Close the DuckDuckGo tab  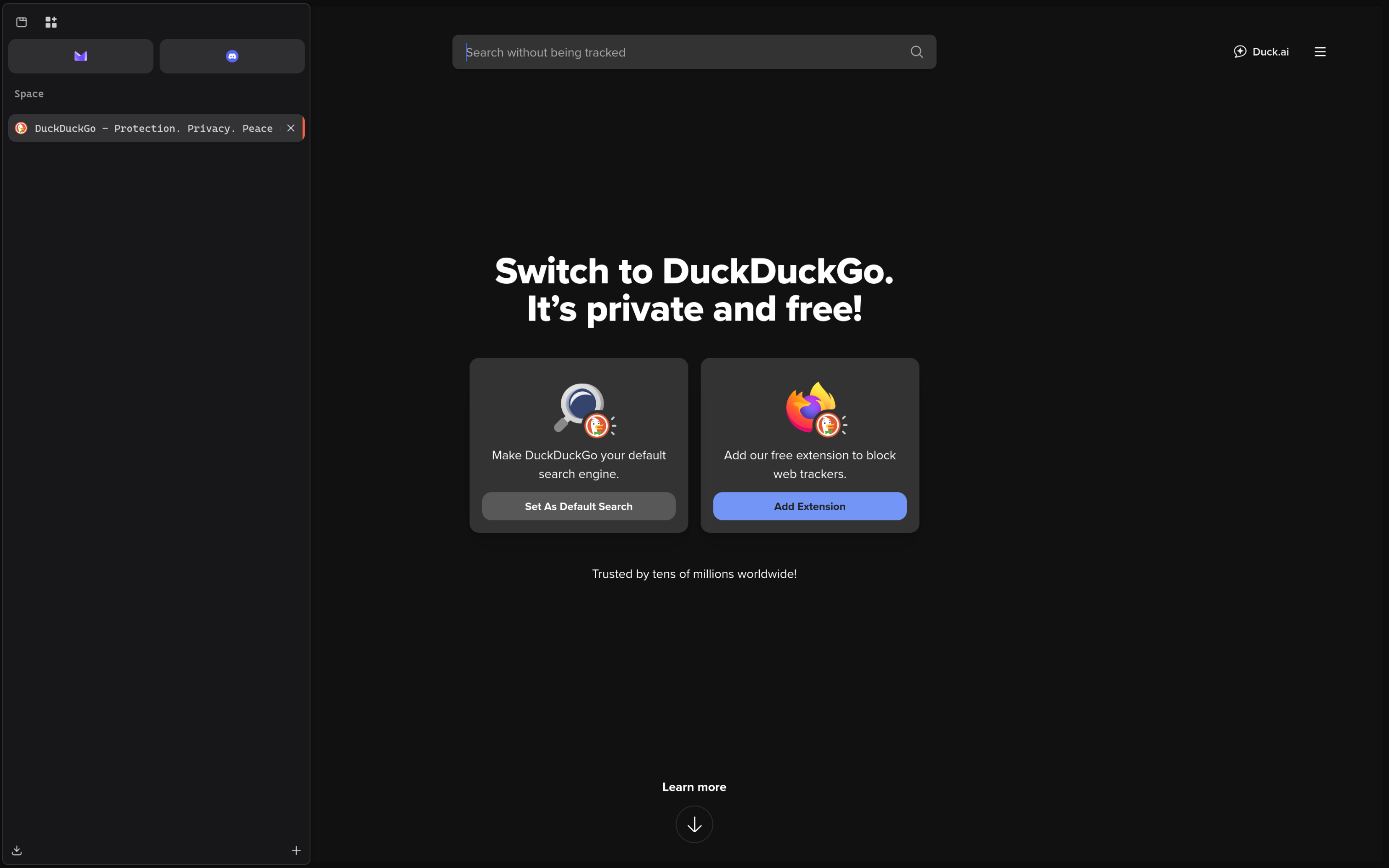291,128
